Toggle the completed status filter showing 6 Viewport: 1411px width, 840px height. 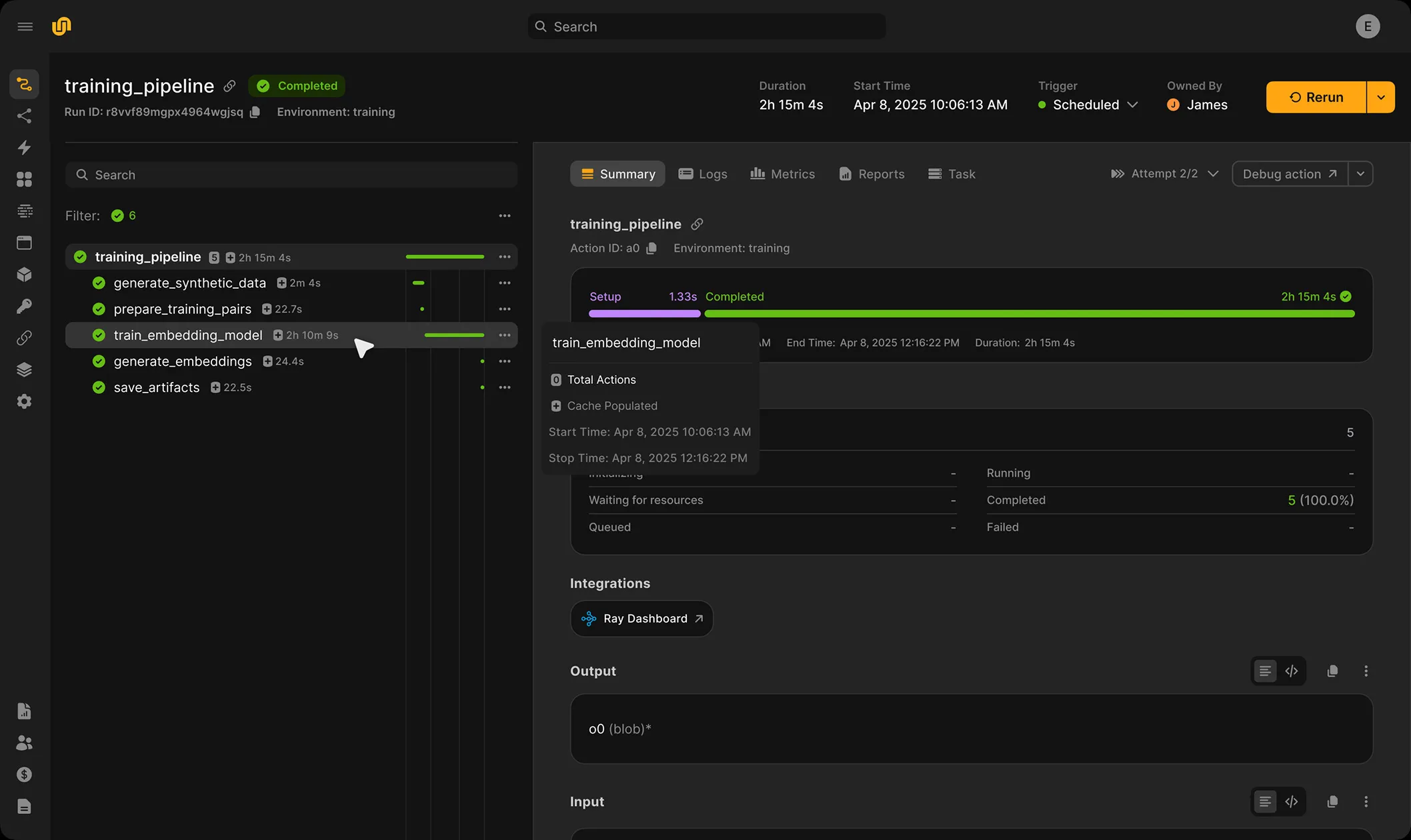(x=124, y=215)
